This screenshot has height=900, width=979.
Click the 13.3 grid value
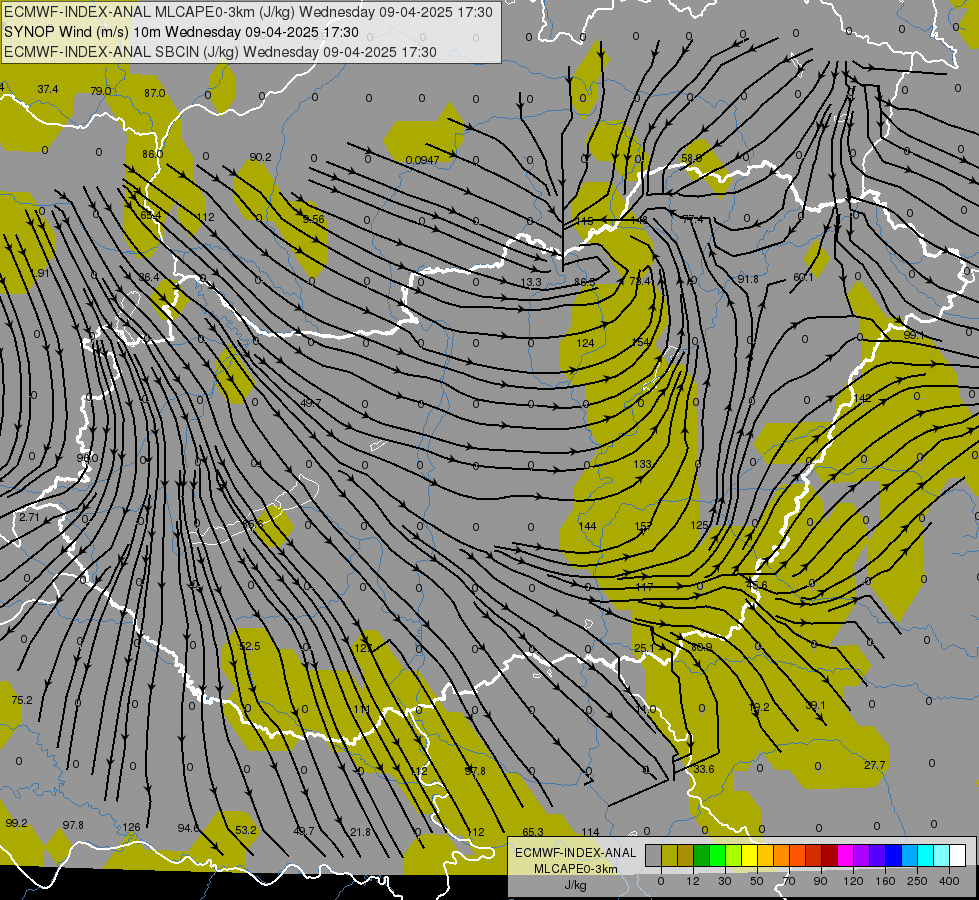click(531, 282)
